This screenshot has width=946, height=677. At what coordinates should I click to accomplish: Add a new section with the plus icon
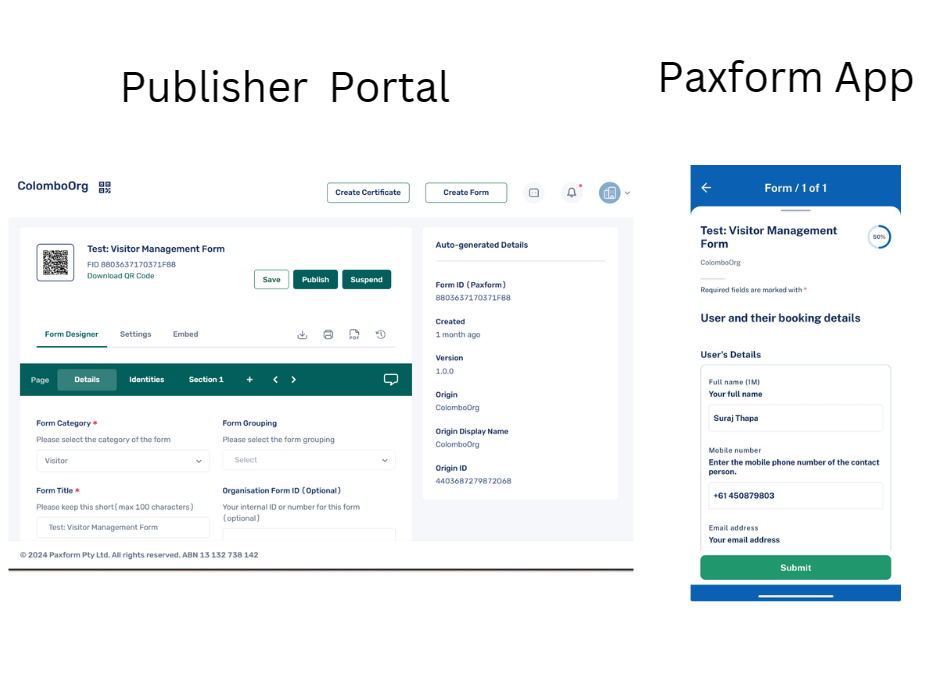tap(248, 379)
